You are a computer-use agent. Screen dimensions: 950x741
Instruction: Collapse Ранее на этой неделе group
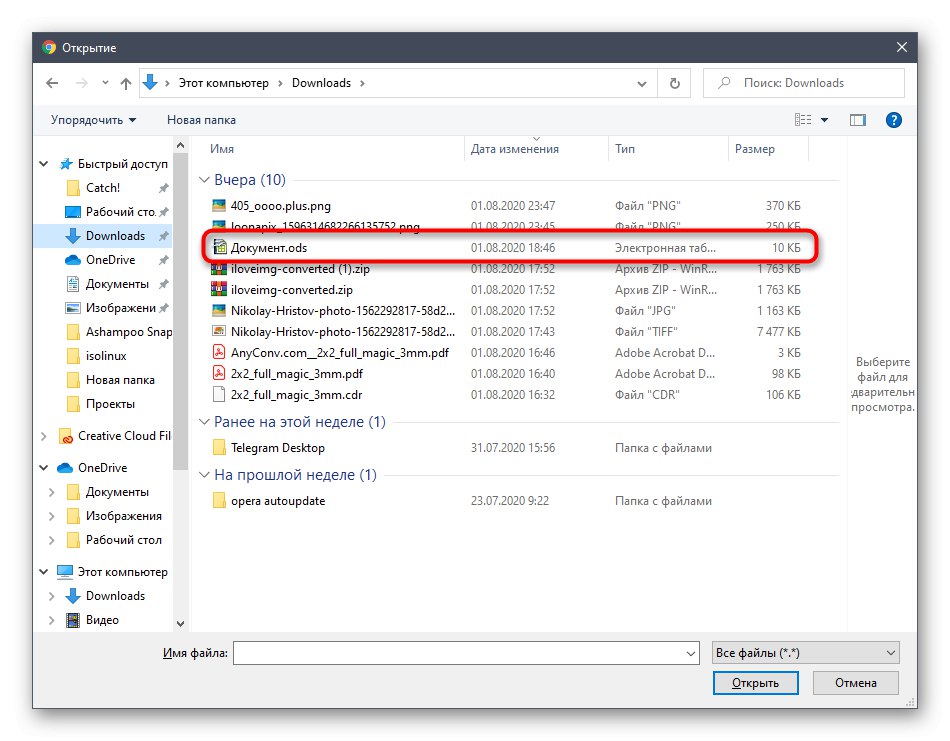point(204,422)
